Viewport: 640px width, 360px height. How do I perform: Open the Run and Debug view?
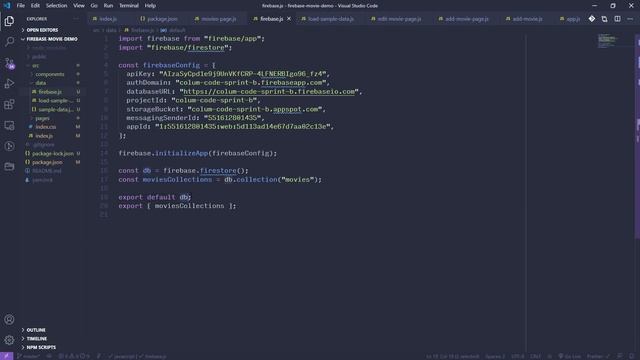pyautogui.click(x=9, y=84)
